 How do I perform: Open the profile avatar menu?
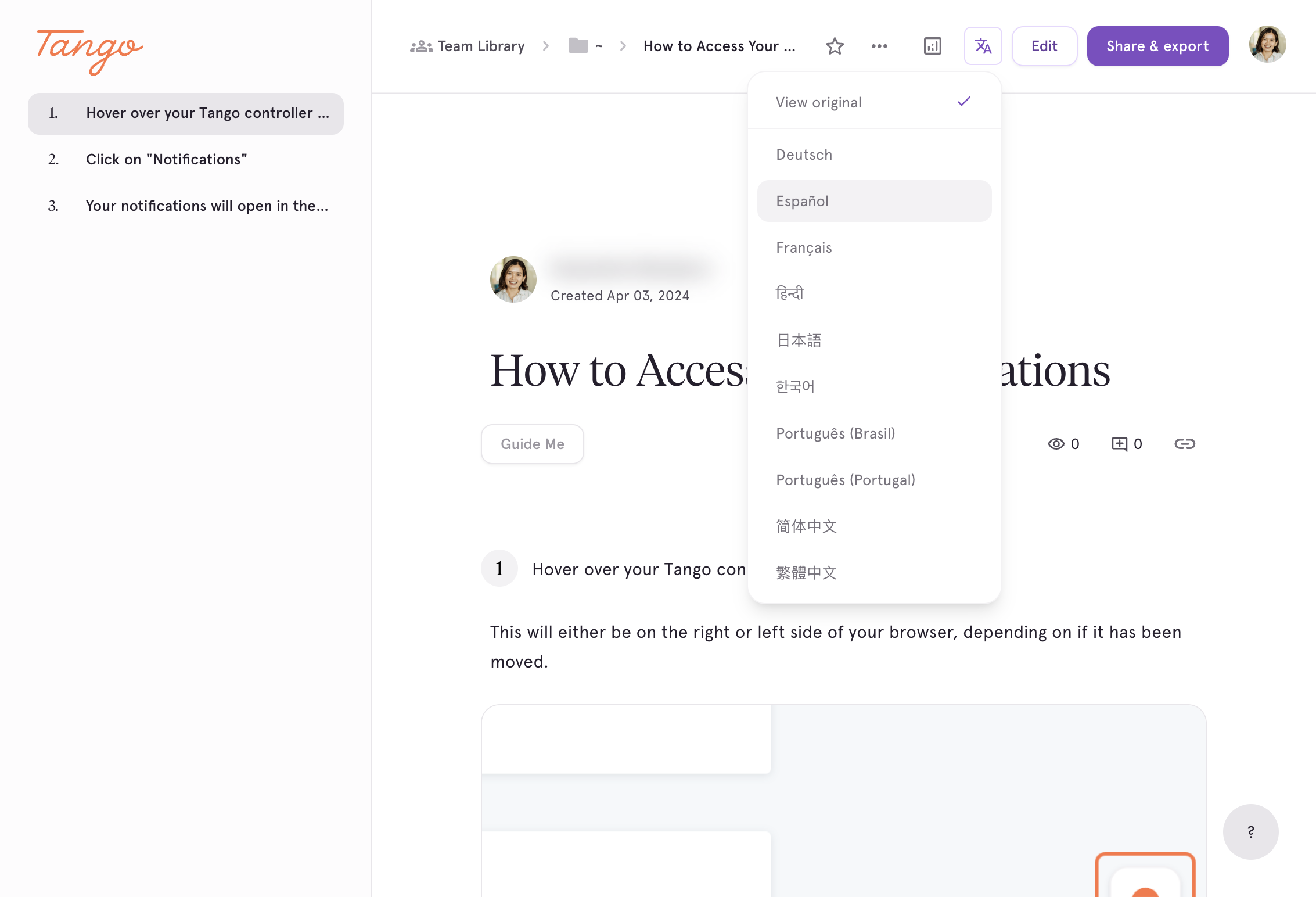click(1267, 44)
